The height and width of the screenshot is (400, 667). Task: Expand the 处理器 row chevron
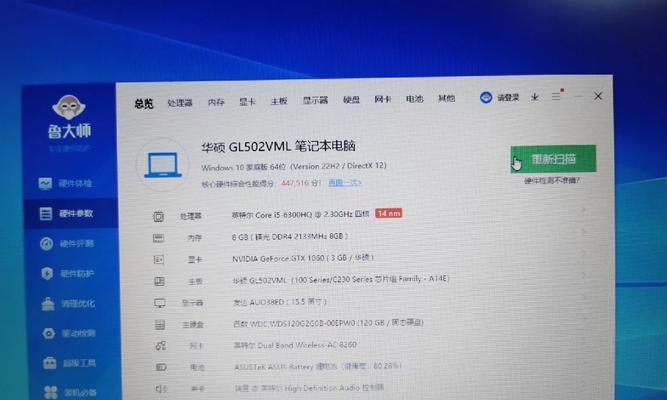(584, 209)
